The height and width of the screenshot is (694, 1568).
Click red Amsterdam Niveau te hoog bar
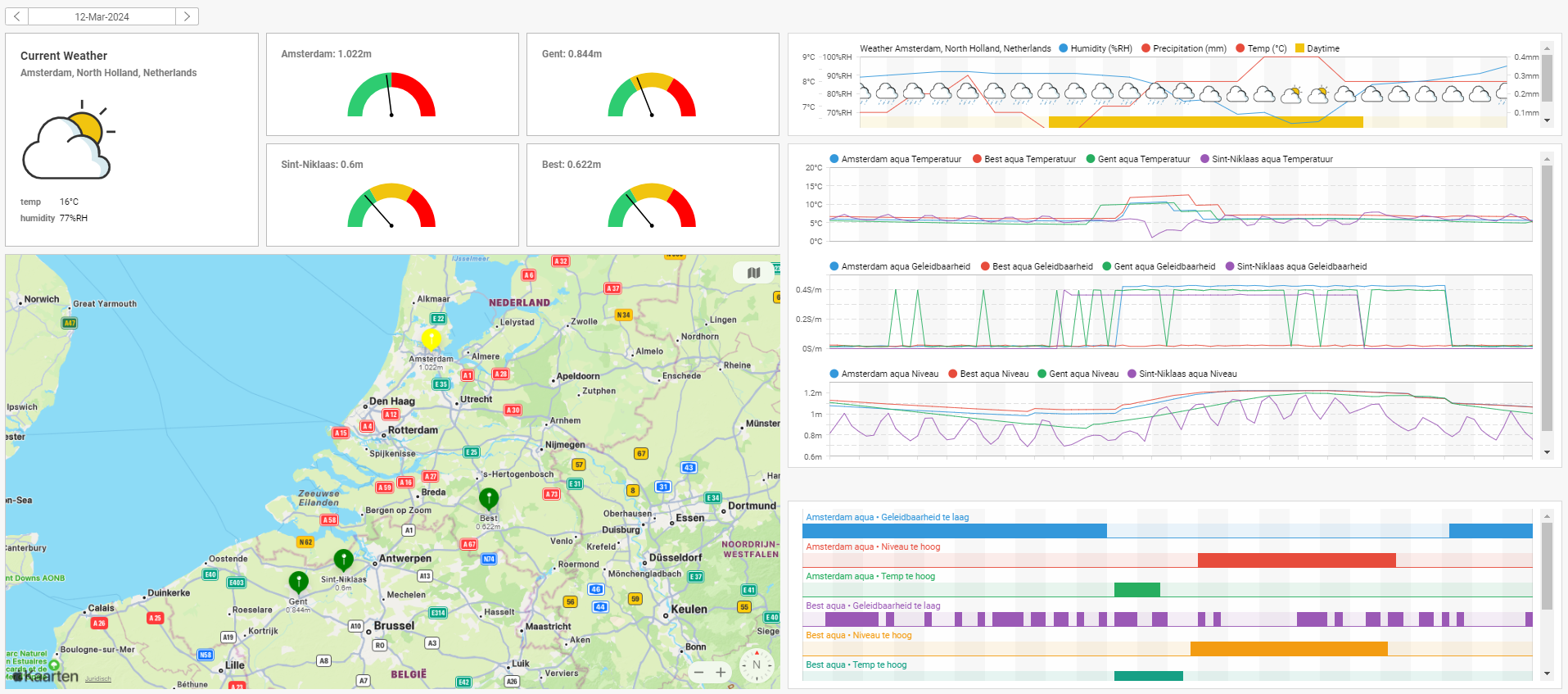pyautogui.click(x=1297, y=560)
